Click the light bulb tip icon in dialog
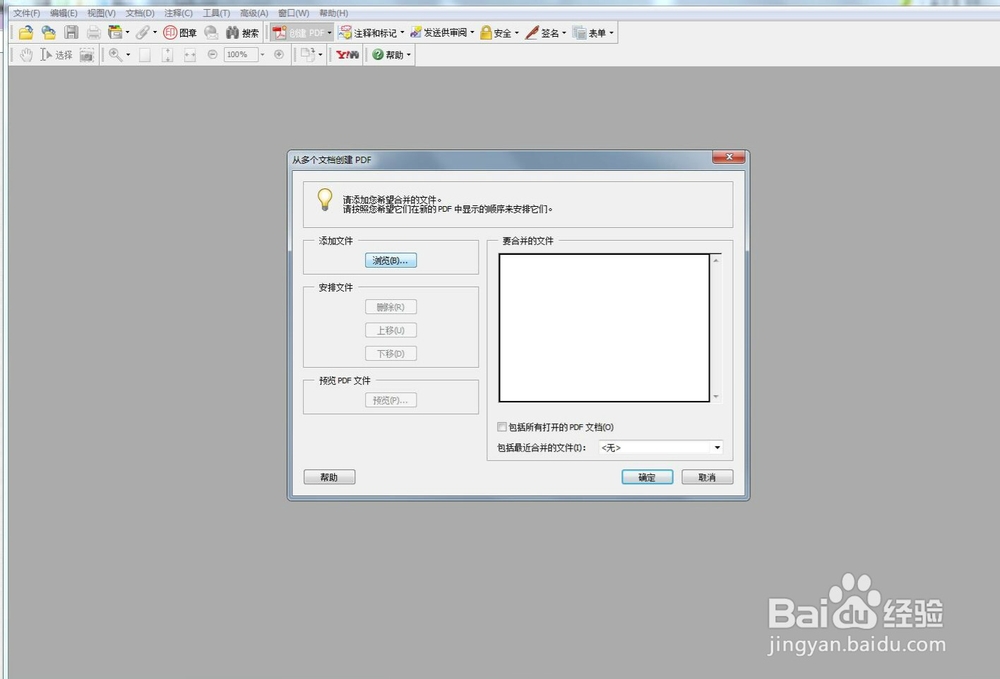The width and height of the screenshot is (1000, 679). pos(325,200)
